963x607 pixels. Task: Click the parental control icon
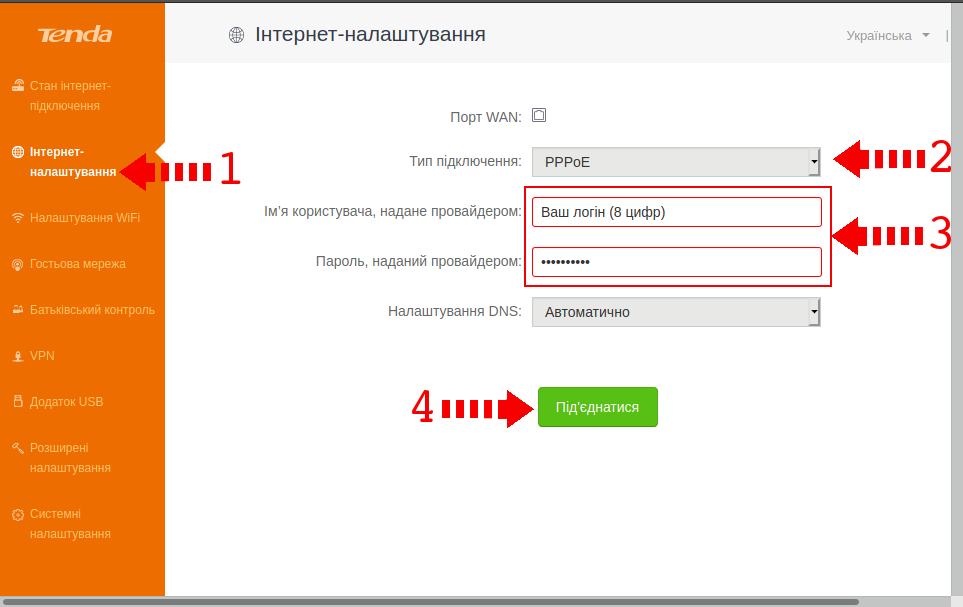17,310
